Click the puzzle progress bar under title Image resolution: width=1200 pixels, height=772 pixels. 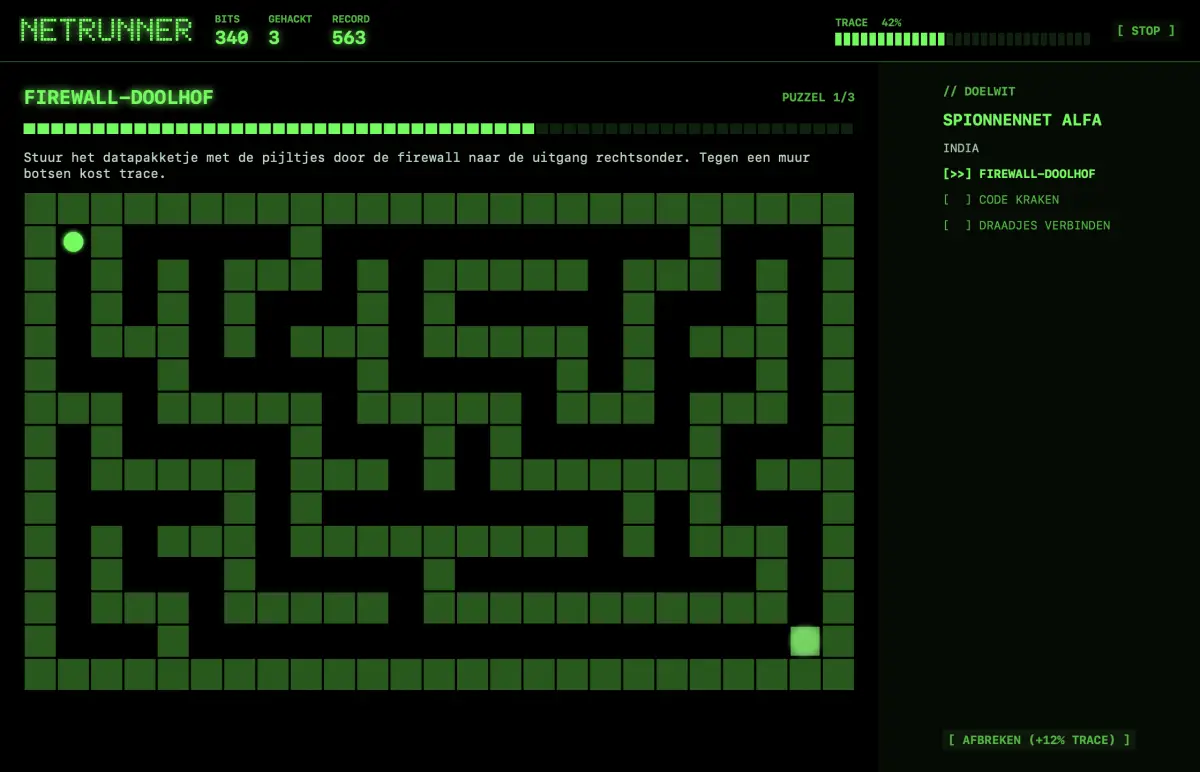click(439, 129)
